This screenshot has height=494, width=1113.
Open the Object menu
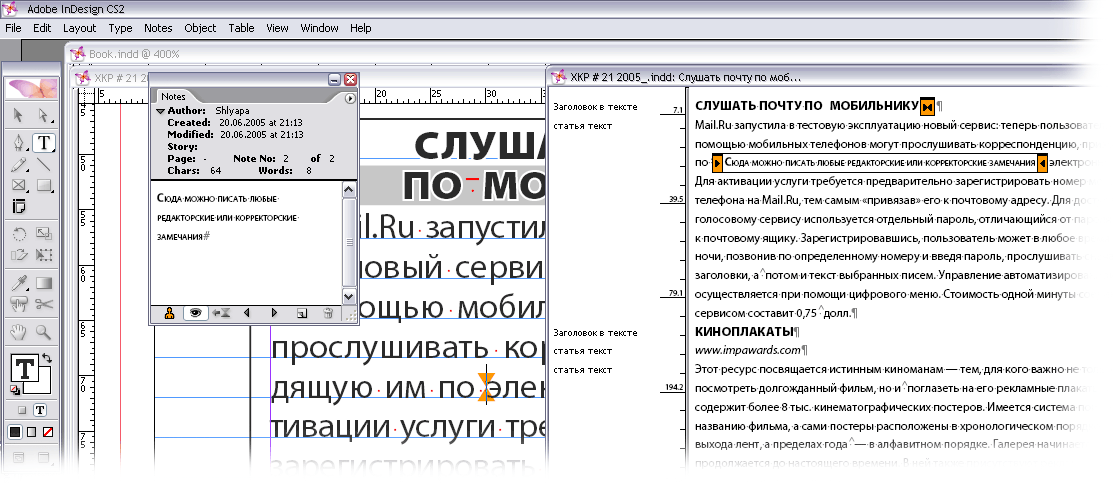pos(200,28)
